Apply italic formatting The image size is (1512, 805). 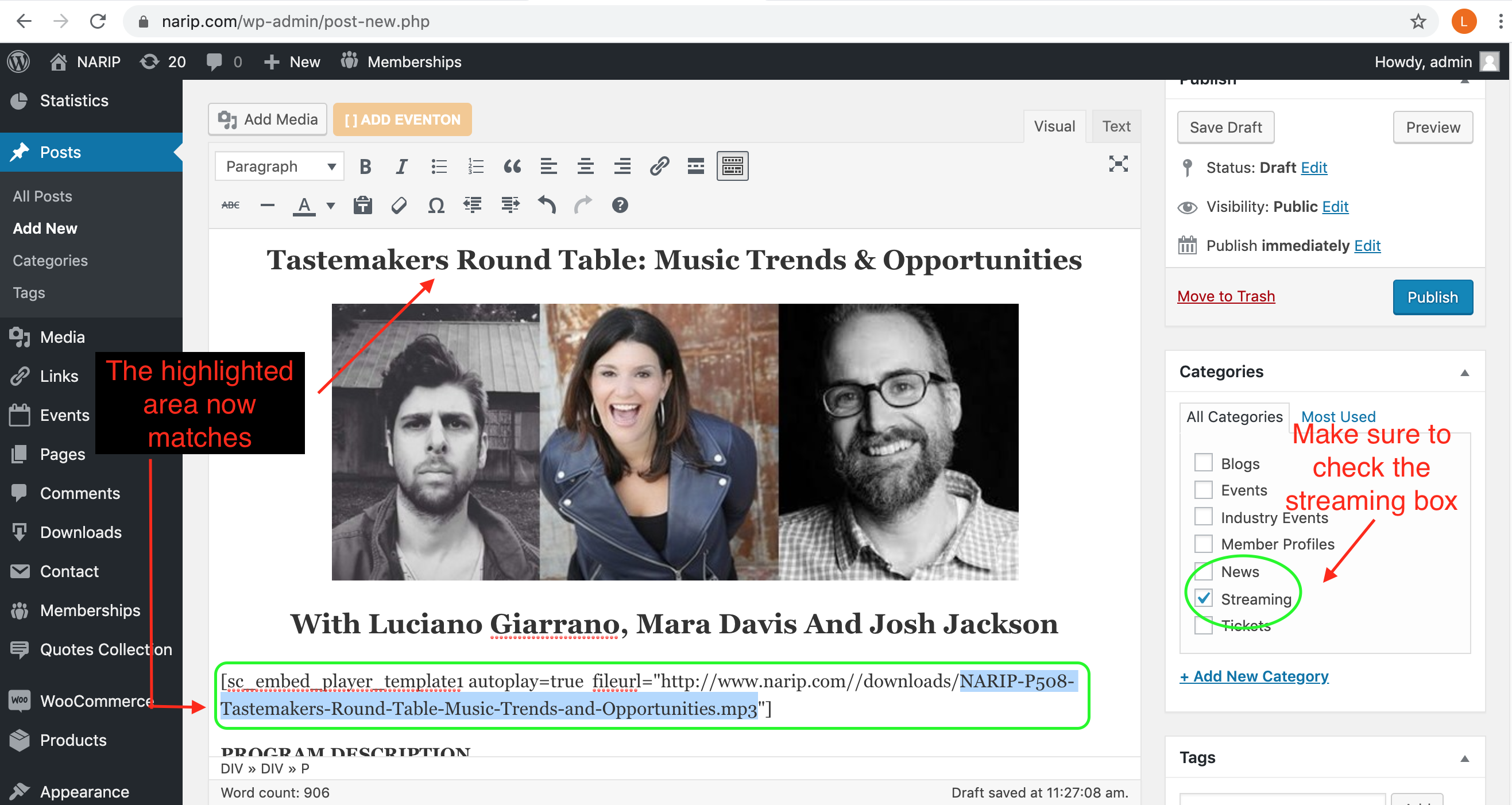pos(401,167)
